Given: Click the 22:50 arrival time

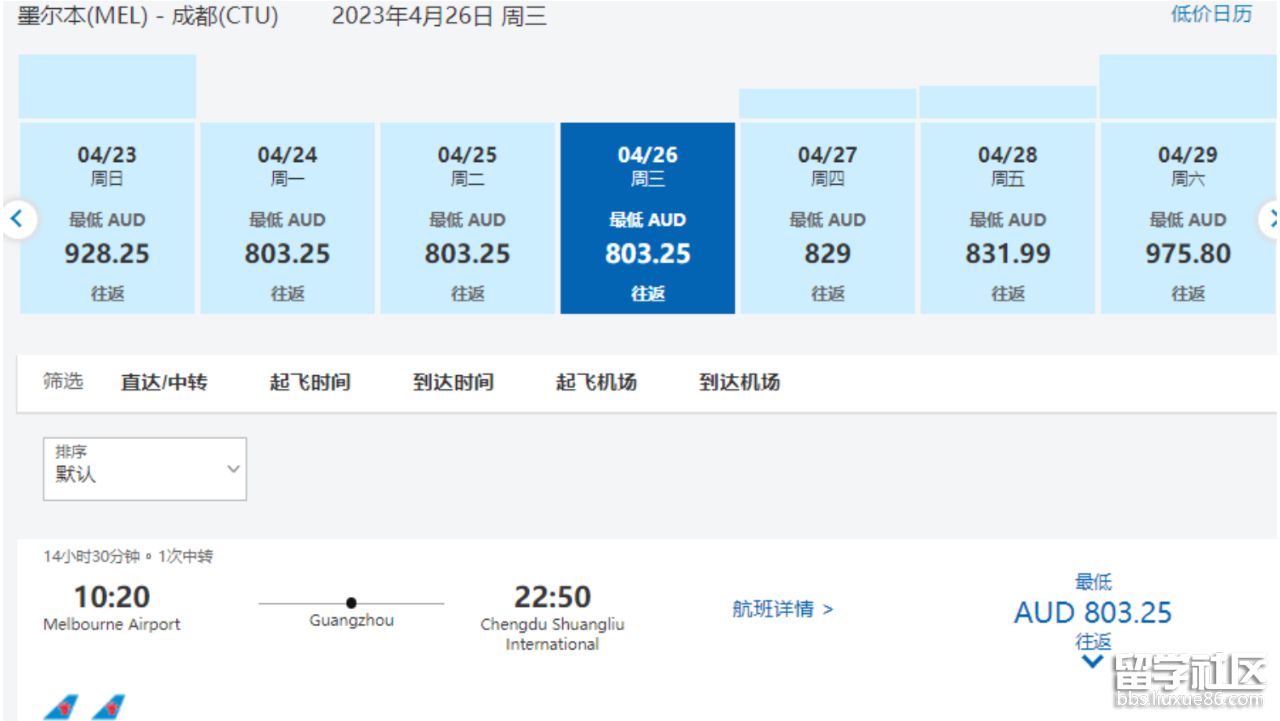Looking at the screenshot, I should tap(552, 597).
